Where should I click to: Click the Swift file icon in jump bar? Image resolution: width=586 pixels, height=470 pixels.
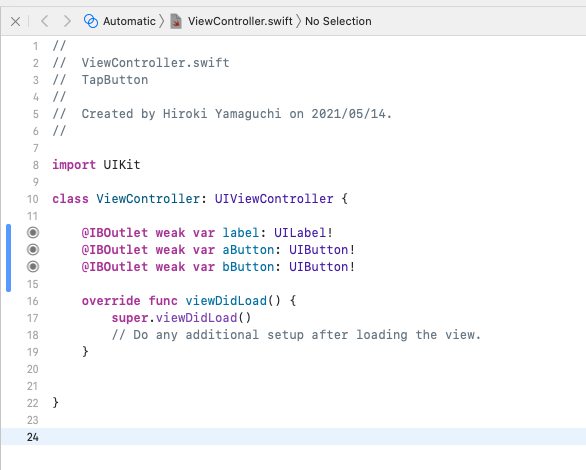(x=176, y=21)
